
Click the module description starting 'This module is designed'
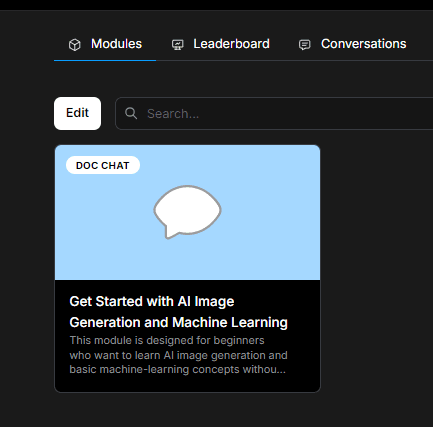[x=178, y=355]
